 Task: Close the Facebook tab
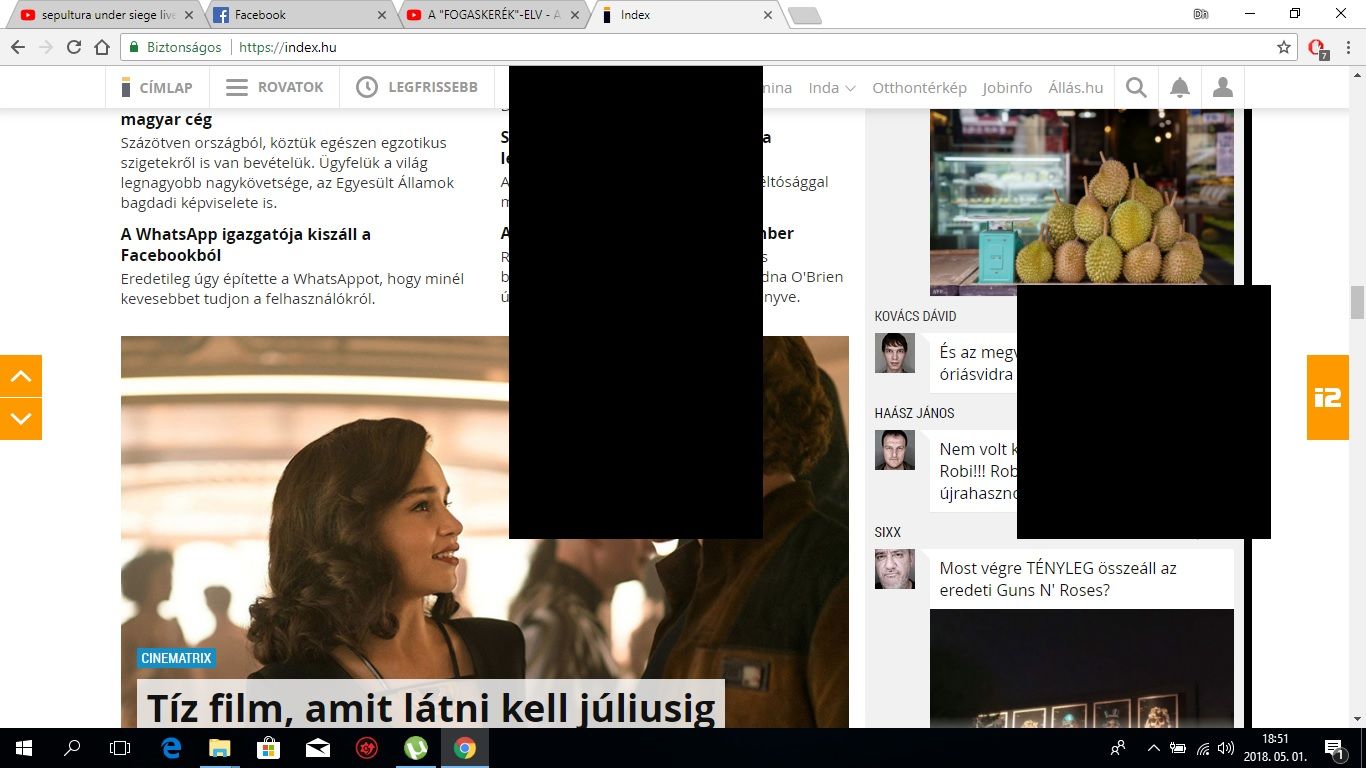coord(381,15)
